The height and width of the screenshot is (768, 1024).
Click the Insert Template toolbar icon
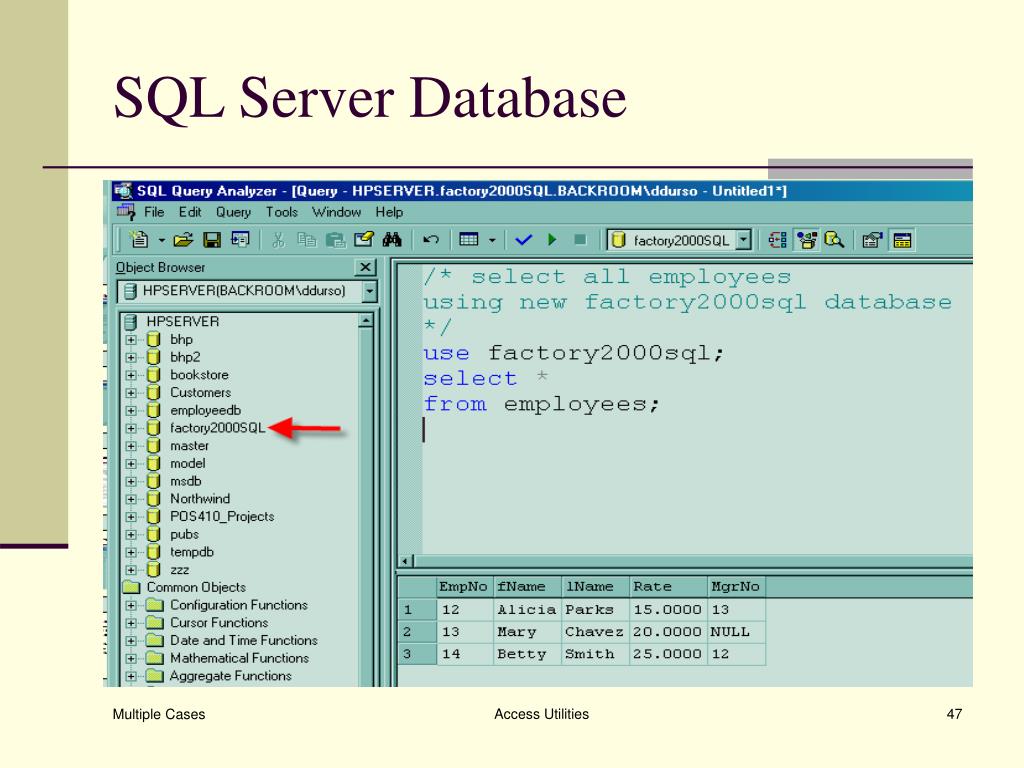(x=240, y=240)
